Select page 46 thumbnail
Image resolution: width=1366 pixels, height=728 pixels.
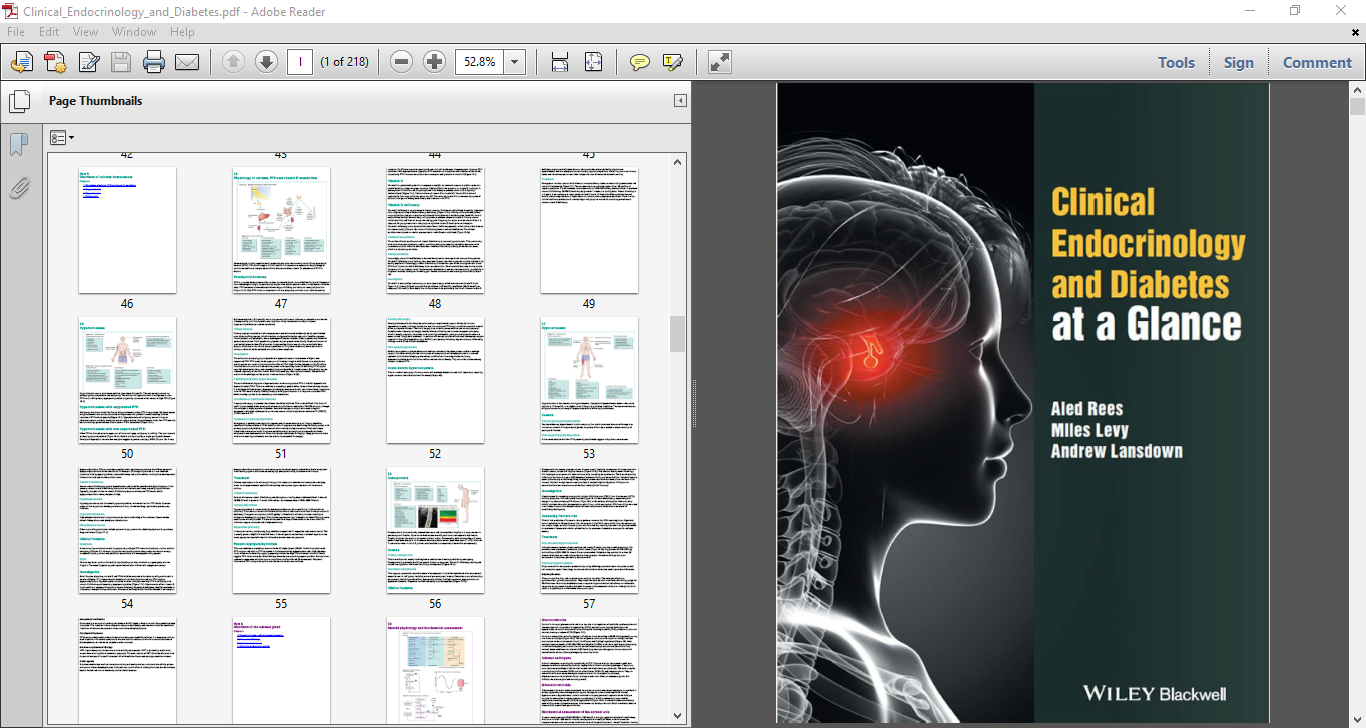[x=127, y=230]
